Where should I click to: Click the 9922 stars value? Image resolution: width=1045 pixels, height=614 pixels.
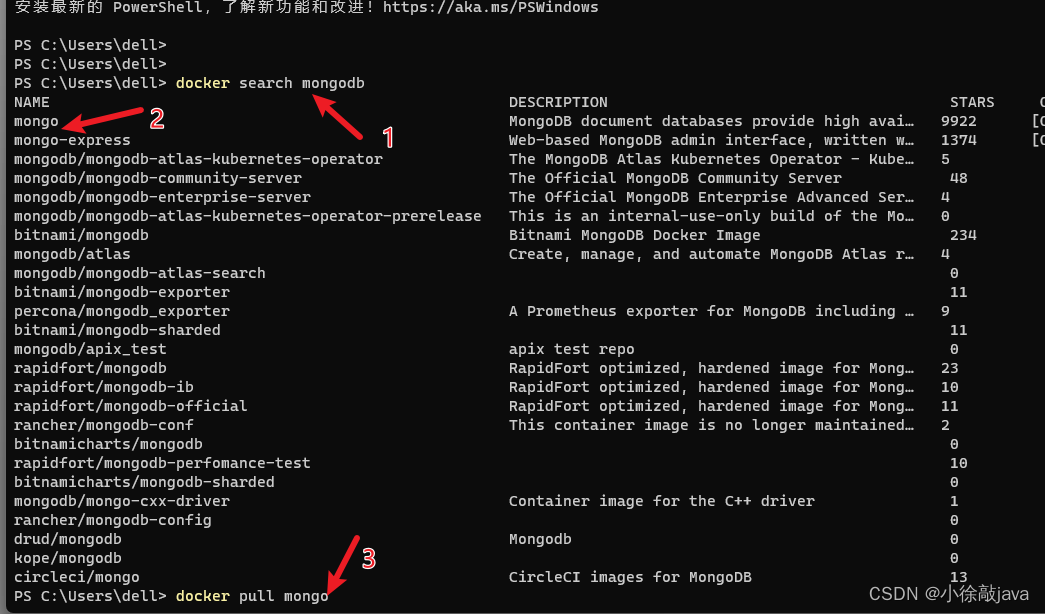[958, 121]
